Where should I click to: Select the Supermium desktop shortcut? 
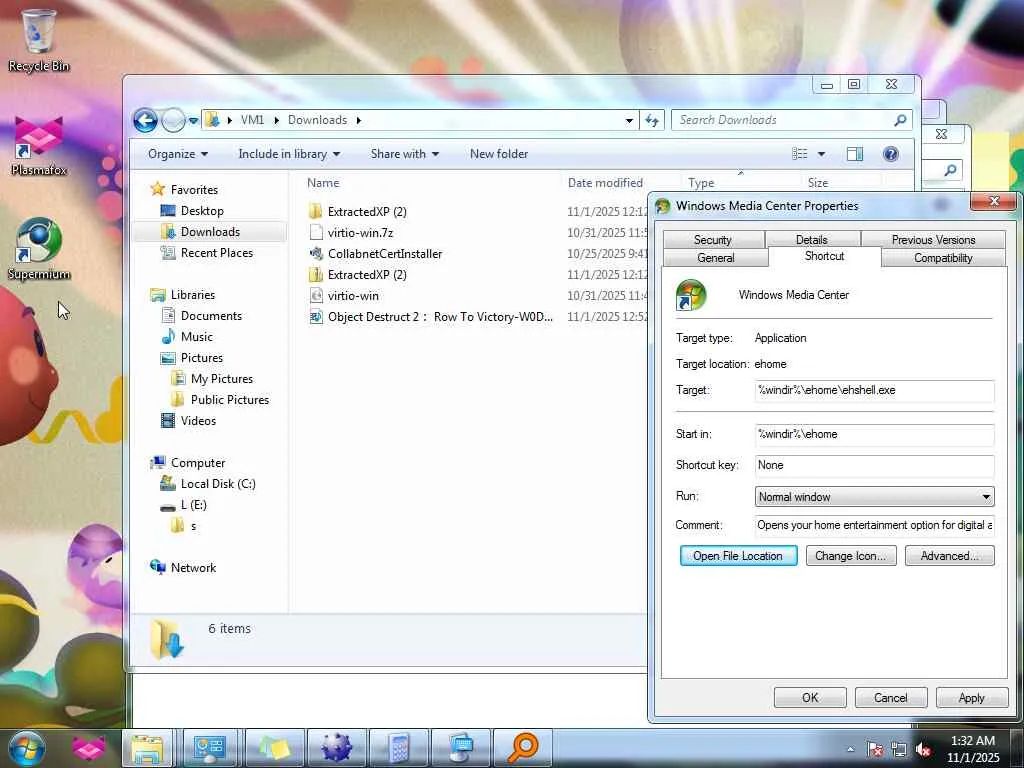pyautogui.click(x=39, y=249)
